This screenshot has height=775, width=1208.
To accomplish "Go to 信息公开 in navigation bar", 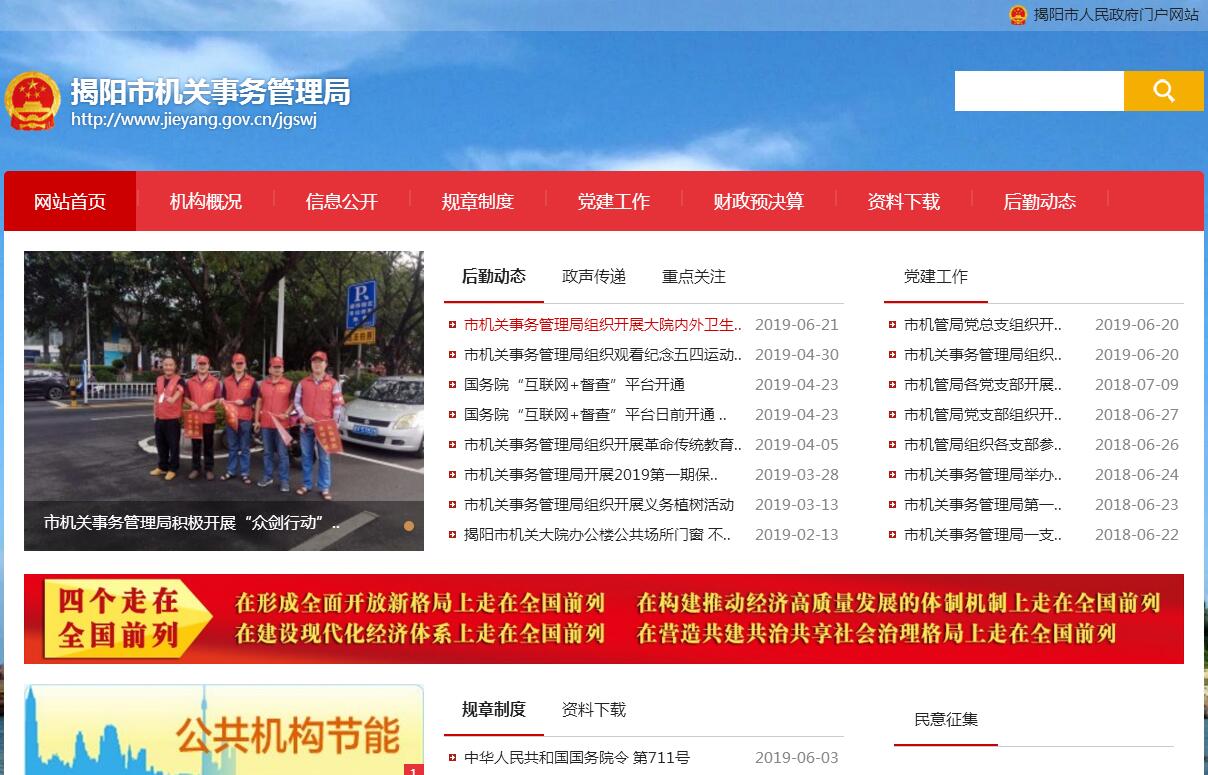I will tap(341, 202).
